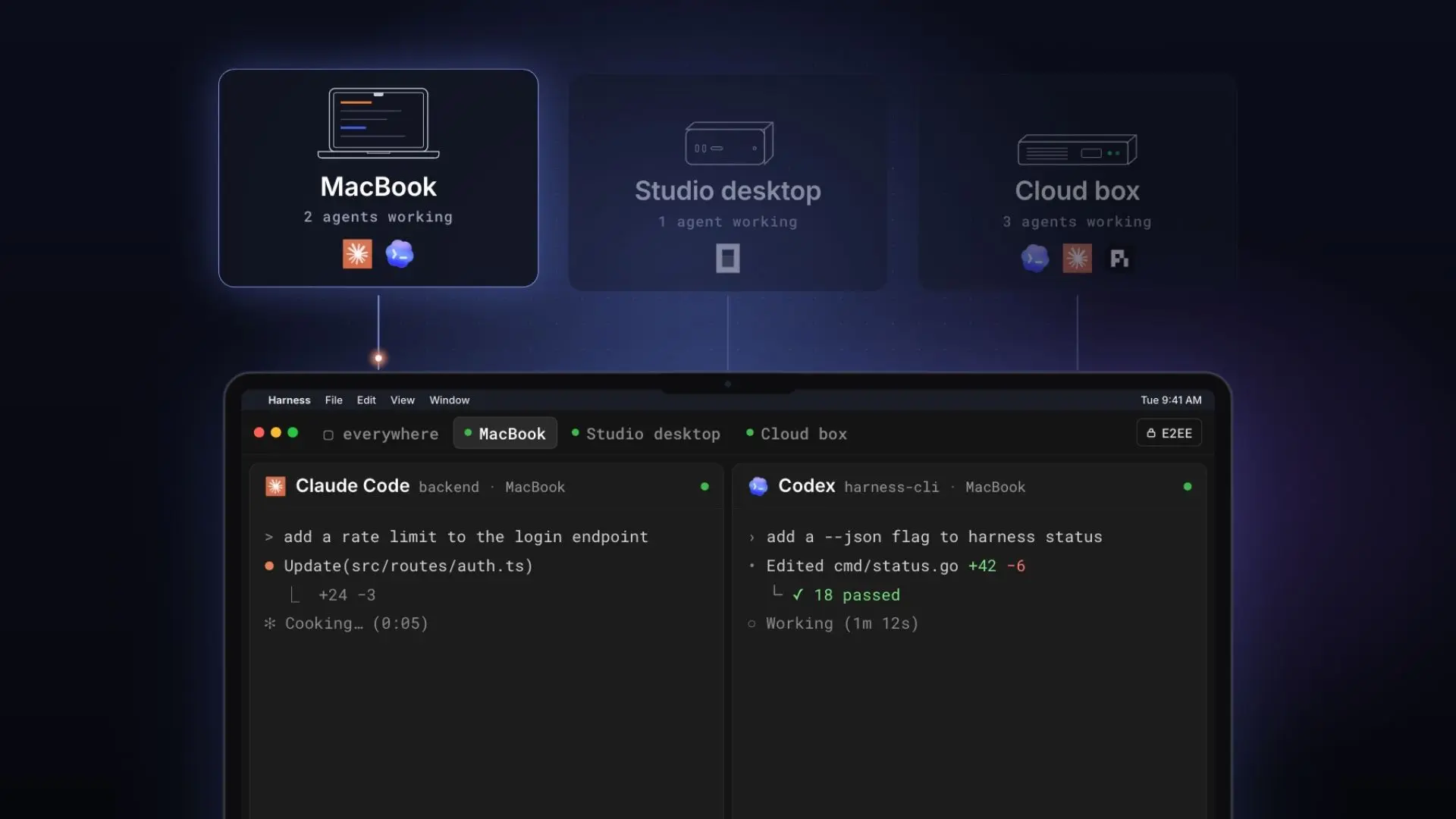Click 'Cooking… (0:05)' status text
This screenshot has width=1456, height=819.
(x=356, y=623)
